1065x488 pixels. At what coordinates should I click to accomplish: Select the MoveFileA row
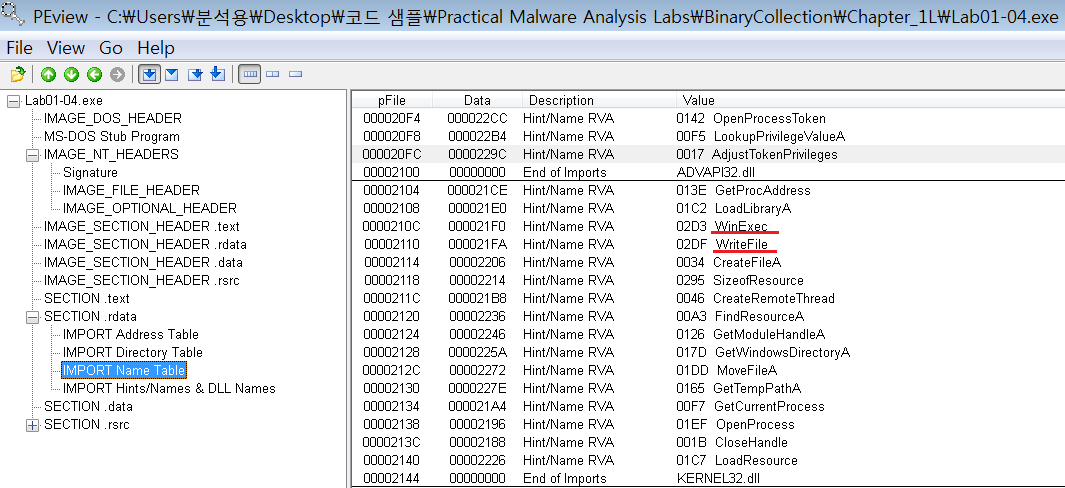[x=708, y=370]
